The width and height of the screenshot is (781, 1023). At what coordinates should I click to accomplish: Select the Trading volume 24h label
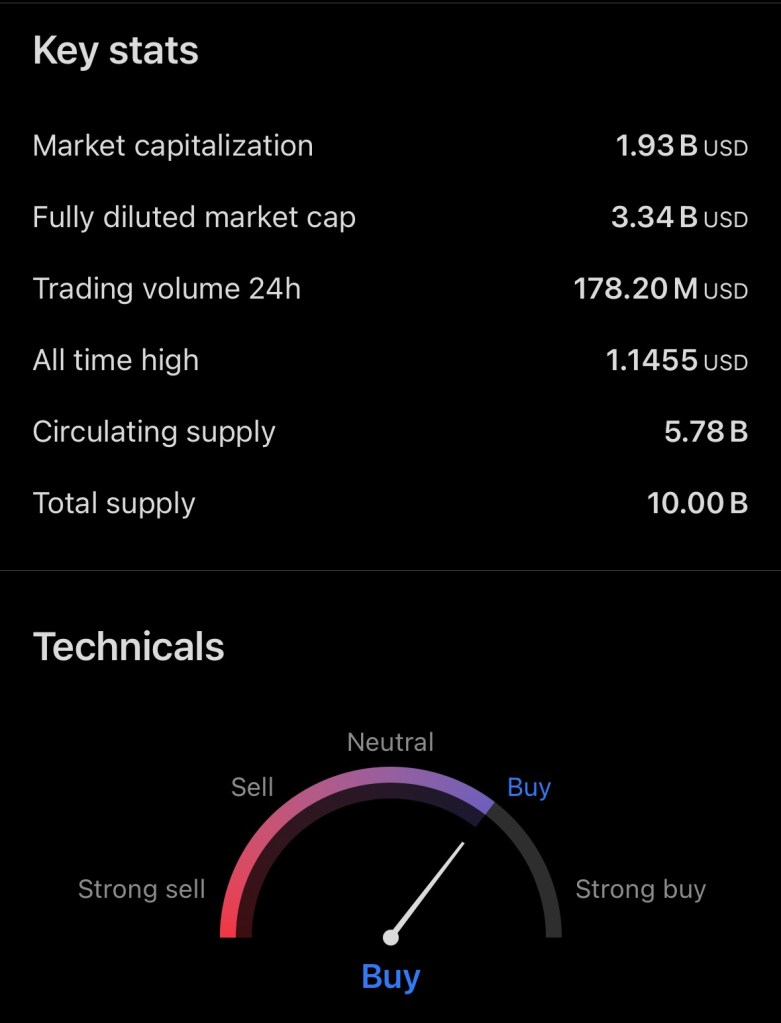point(167,289)
